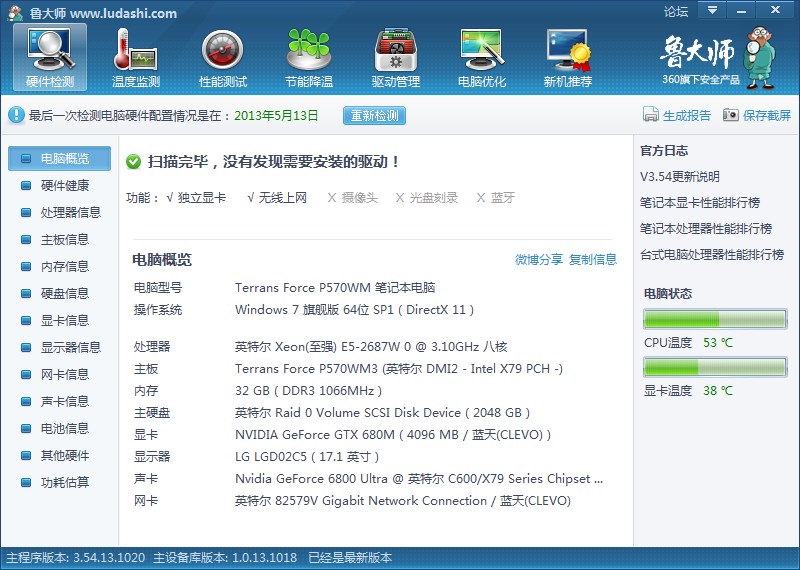Click the Windows 7 旗舰版 operating system value

(355, 310)
